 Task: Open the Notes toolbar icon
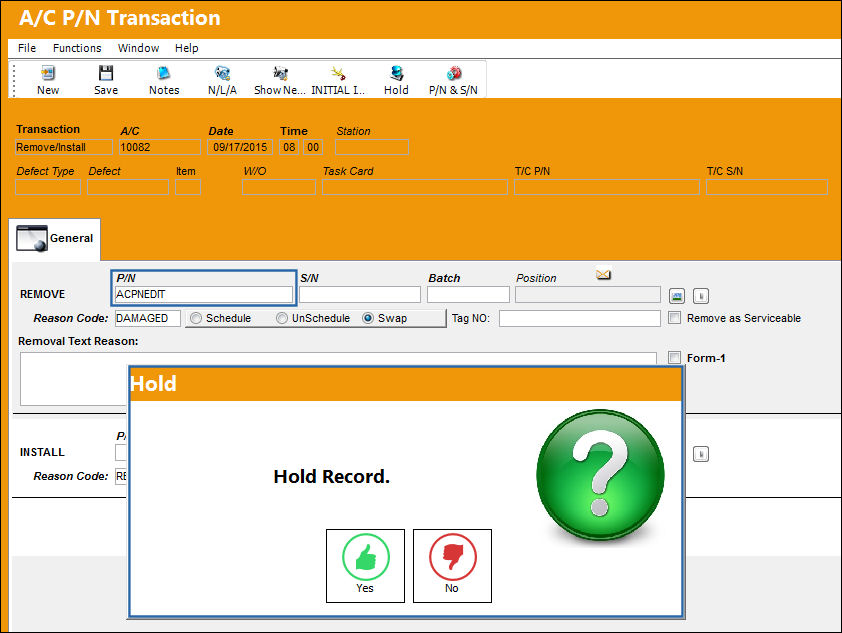coord(164,73)
